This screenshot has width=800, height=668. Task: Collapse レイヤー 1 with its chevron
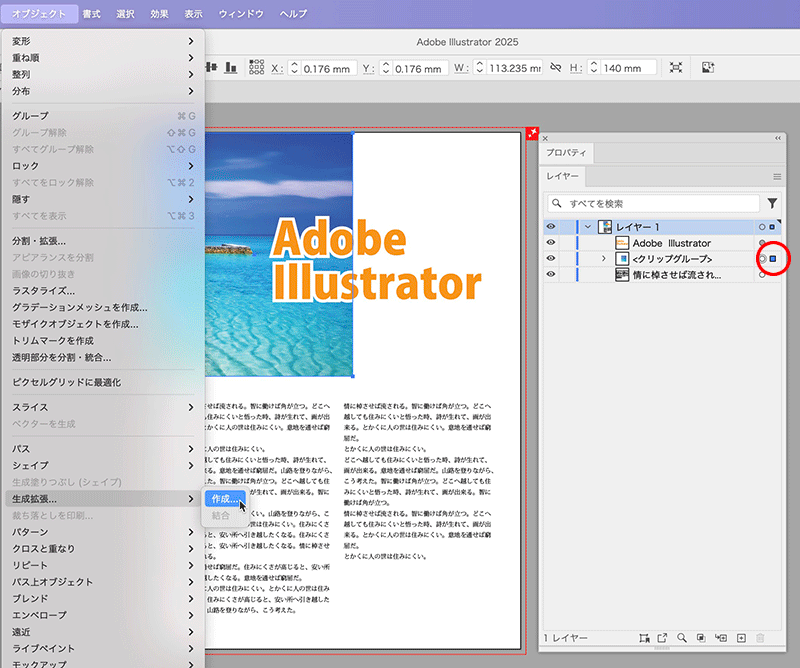588,227
